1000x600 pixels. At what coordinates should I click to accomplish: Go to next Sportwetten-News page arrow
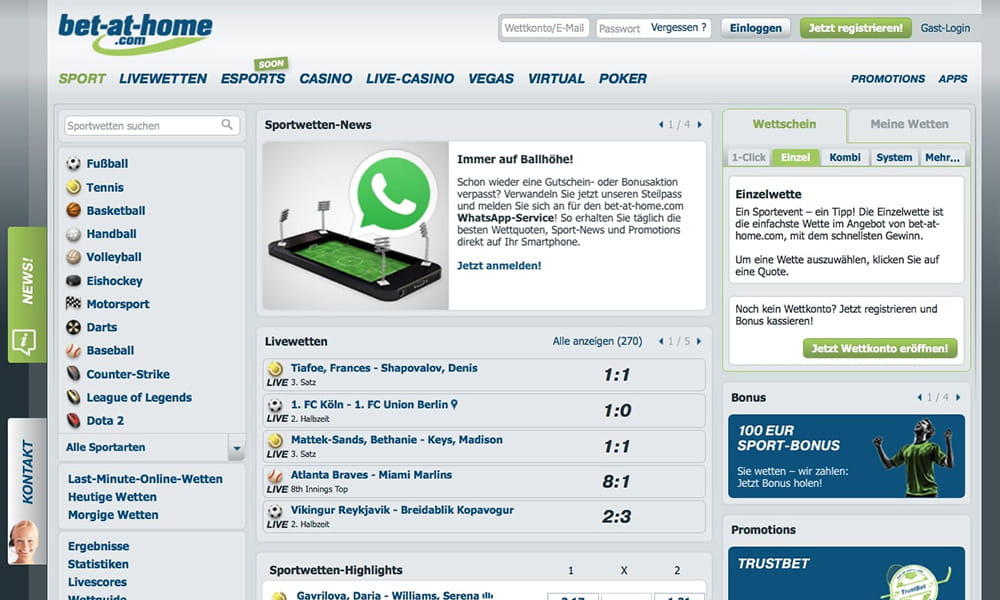click(x=700, y=125)
